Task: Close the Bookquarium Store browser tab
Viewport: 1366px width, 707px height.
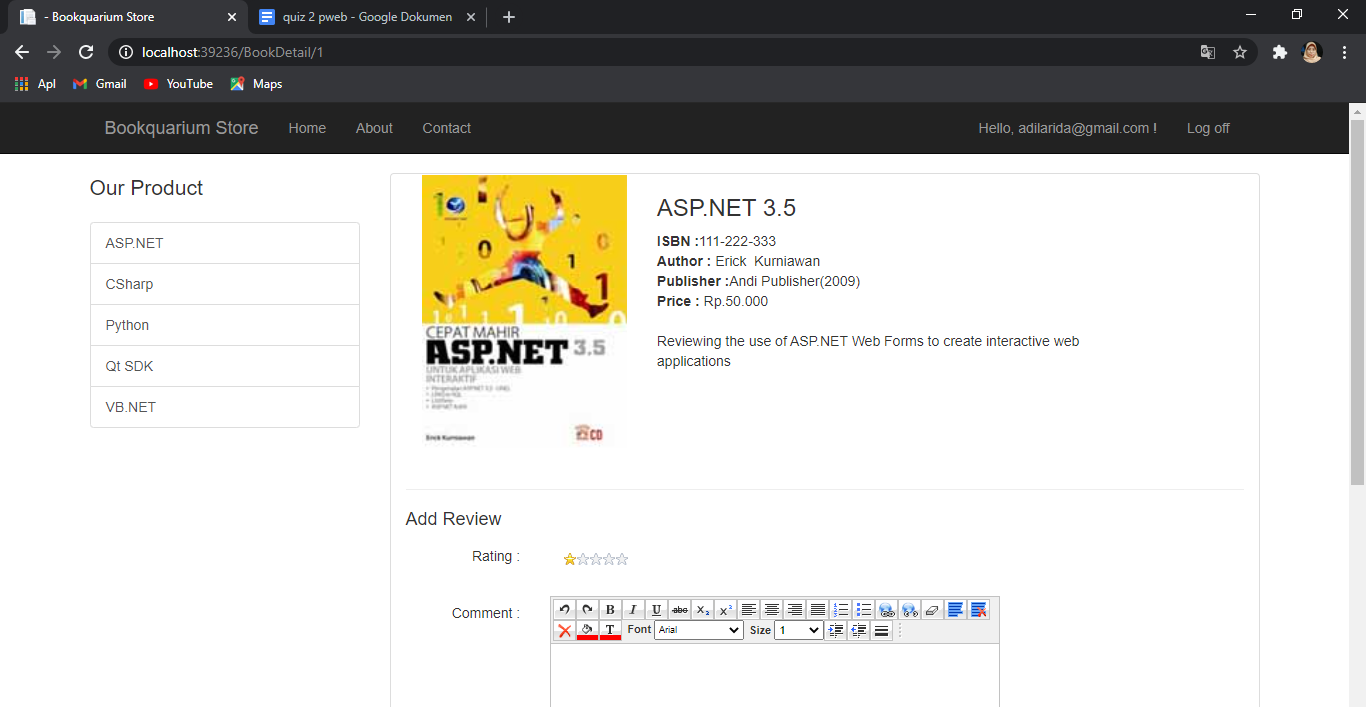Action: pyautogui.click(x=232, y=17)
